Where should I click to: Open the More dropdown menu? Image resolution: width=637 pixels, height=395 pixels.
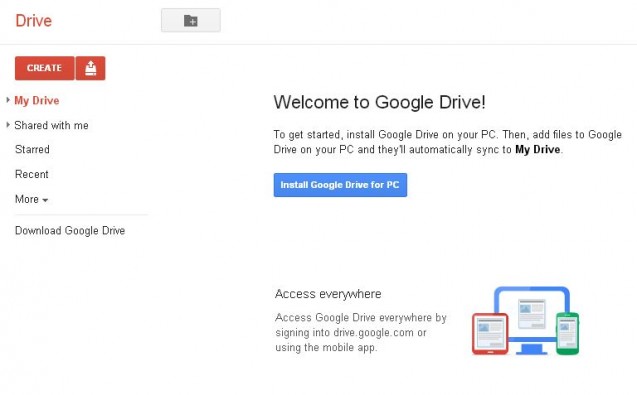(x=32, y=199)
